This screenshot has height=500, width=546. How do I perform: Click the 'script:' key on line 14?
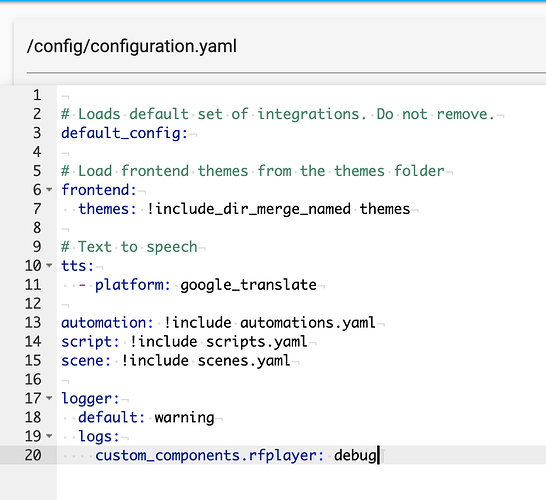[91, 342]
